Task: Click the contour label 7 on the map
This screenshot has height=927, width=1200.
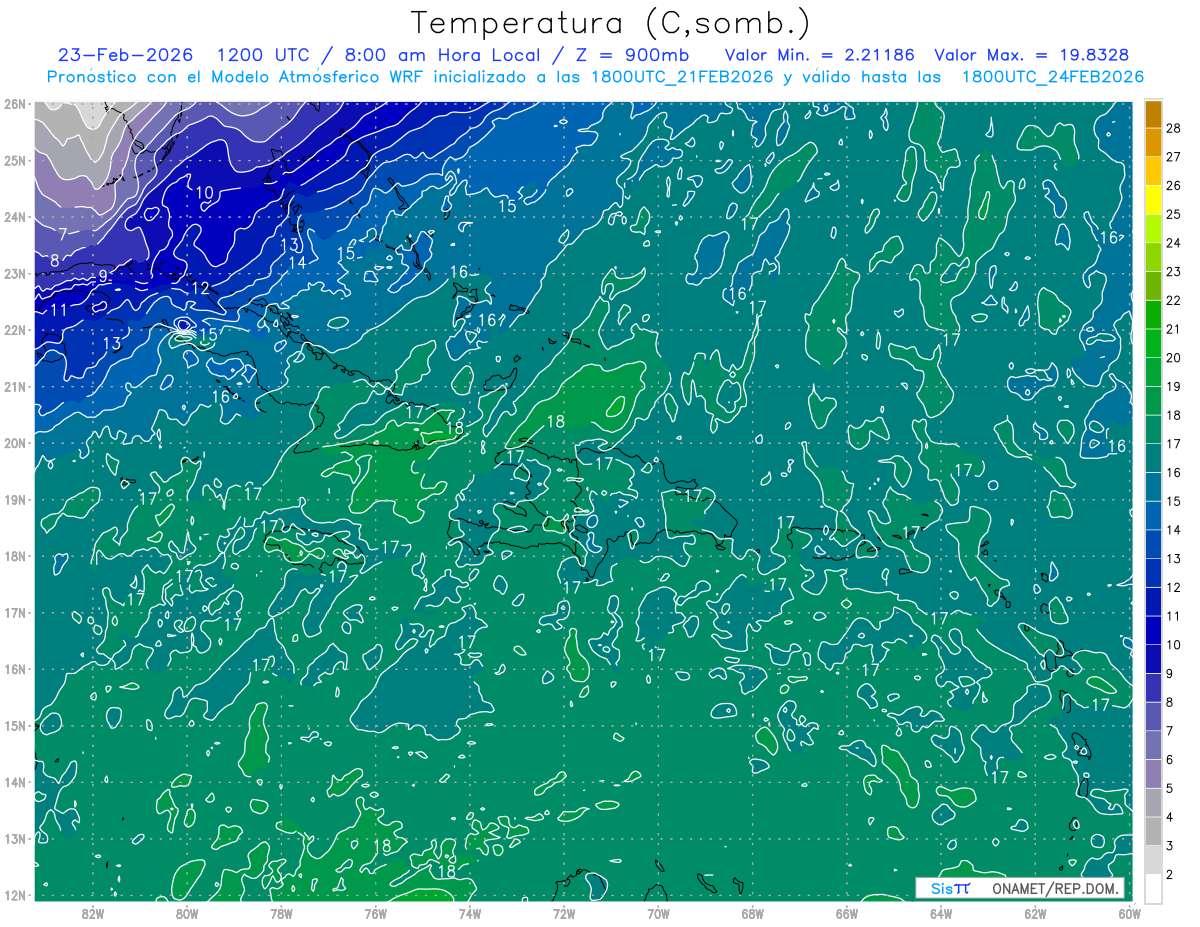Action: click(63, 234)
